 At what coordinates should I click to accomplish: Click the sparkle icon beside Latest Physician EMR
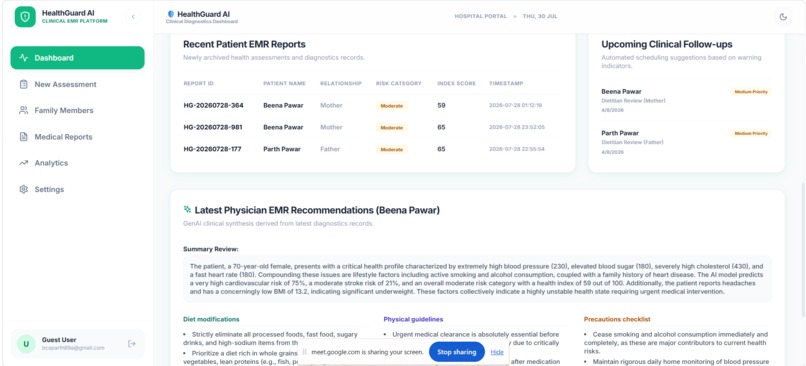point(187,209)
